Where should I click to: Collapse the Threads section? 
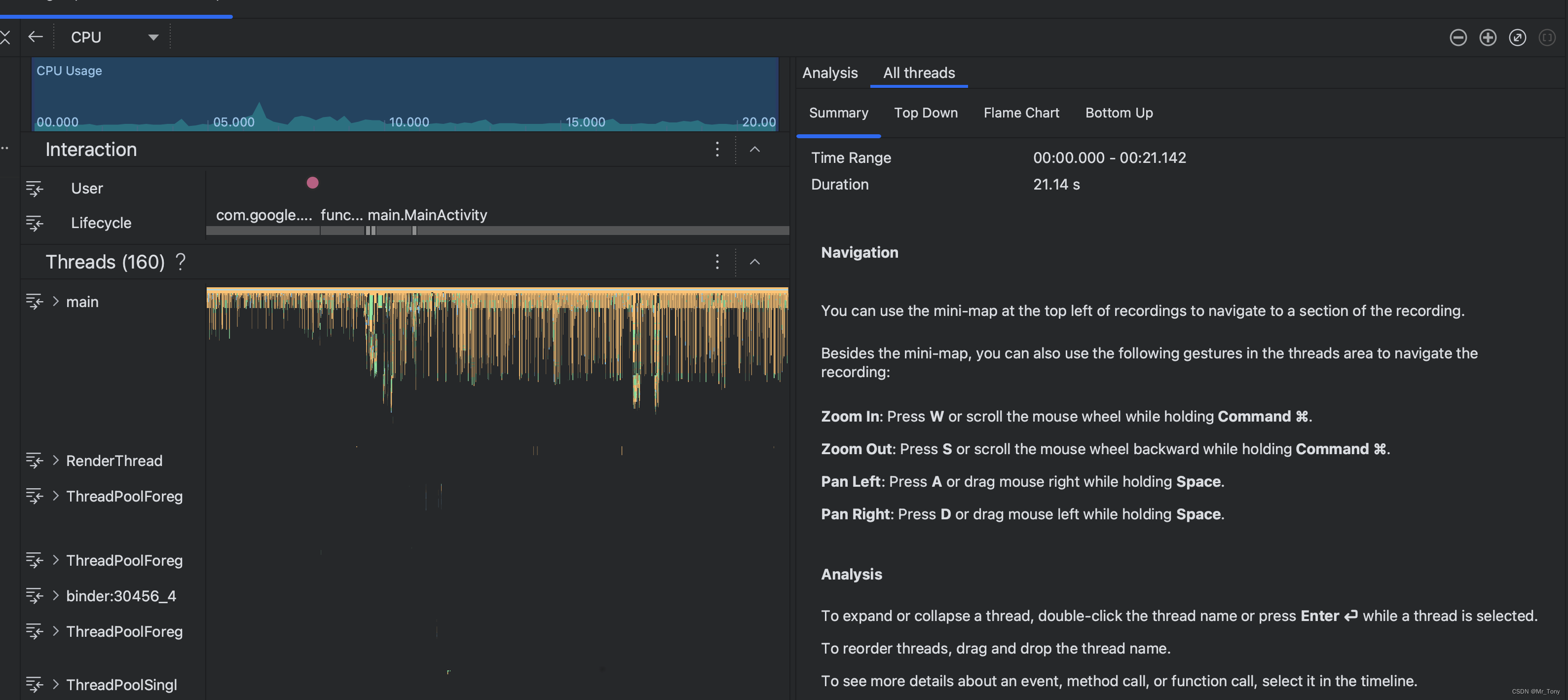click(x=755, y=262)
